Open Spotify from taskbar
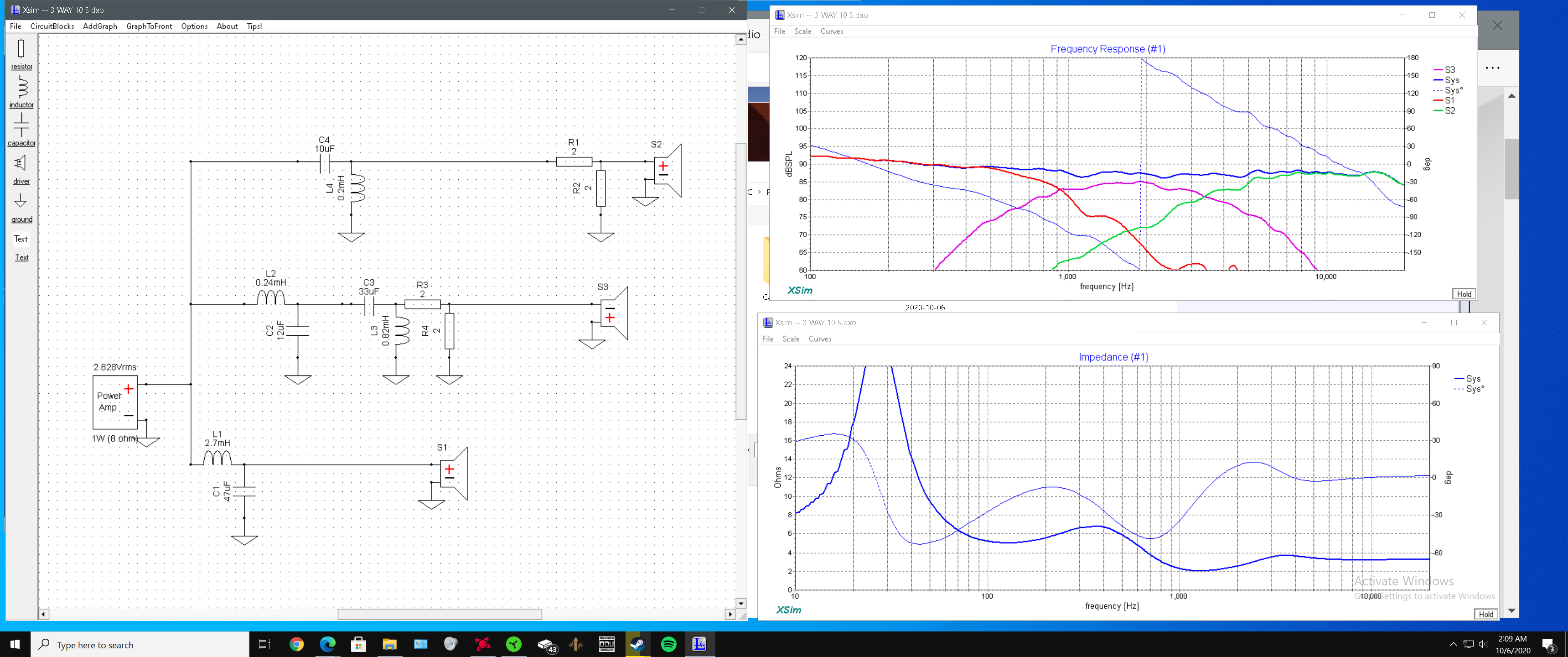Viewport: 1568px width, 657px height. [x=668, y=644]
